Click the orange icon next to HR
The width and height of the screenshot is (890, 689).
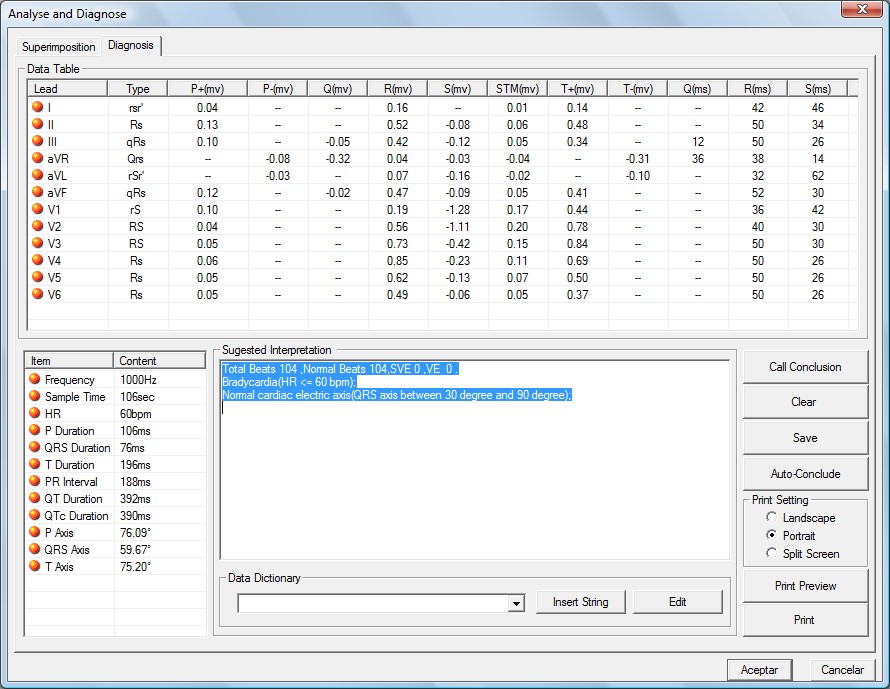34,414
